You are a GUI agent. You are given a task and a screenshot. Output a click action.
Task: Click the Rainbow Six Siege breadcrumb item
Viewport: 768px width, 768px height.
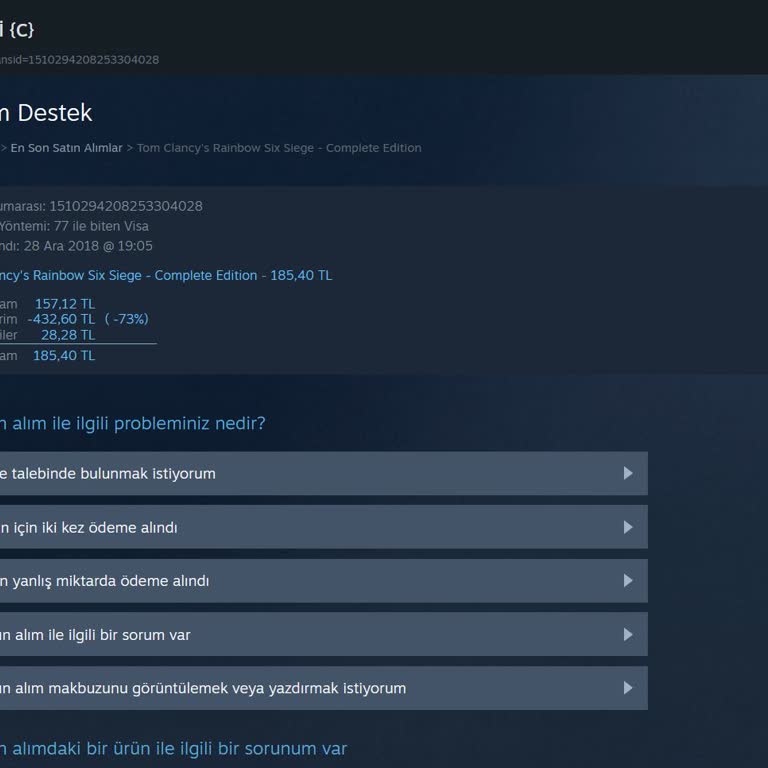pos(279,148)
